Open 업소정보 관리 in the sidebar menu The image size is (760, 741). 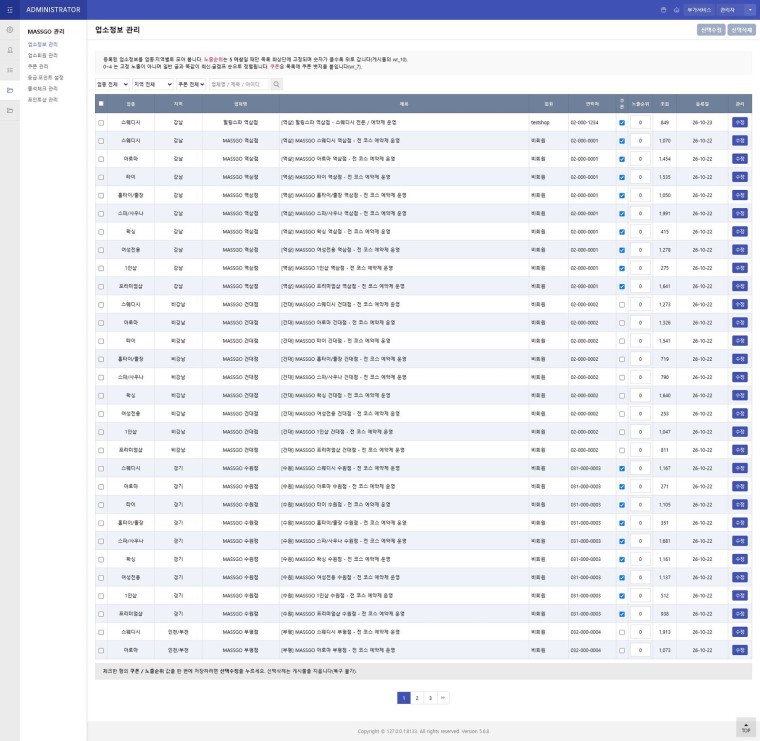[43, 44]
